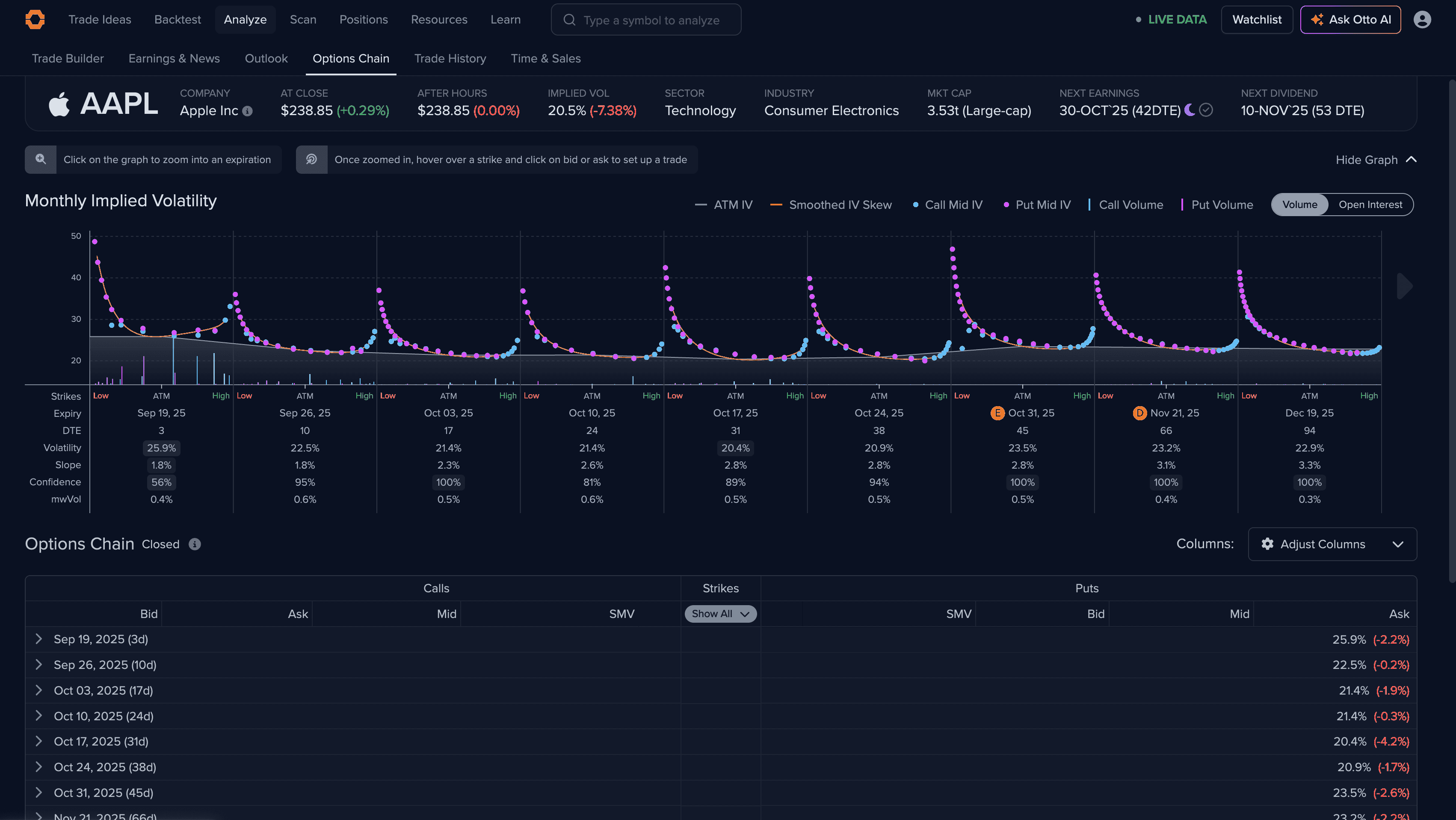The height and width of the screenshot is (820, 1456).
Task: Click the search magnifier icon in symbol field
Action: 569,20
